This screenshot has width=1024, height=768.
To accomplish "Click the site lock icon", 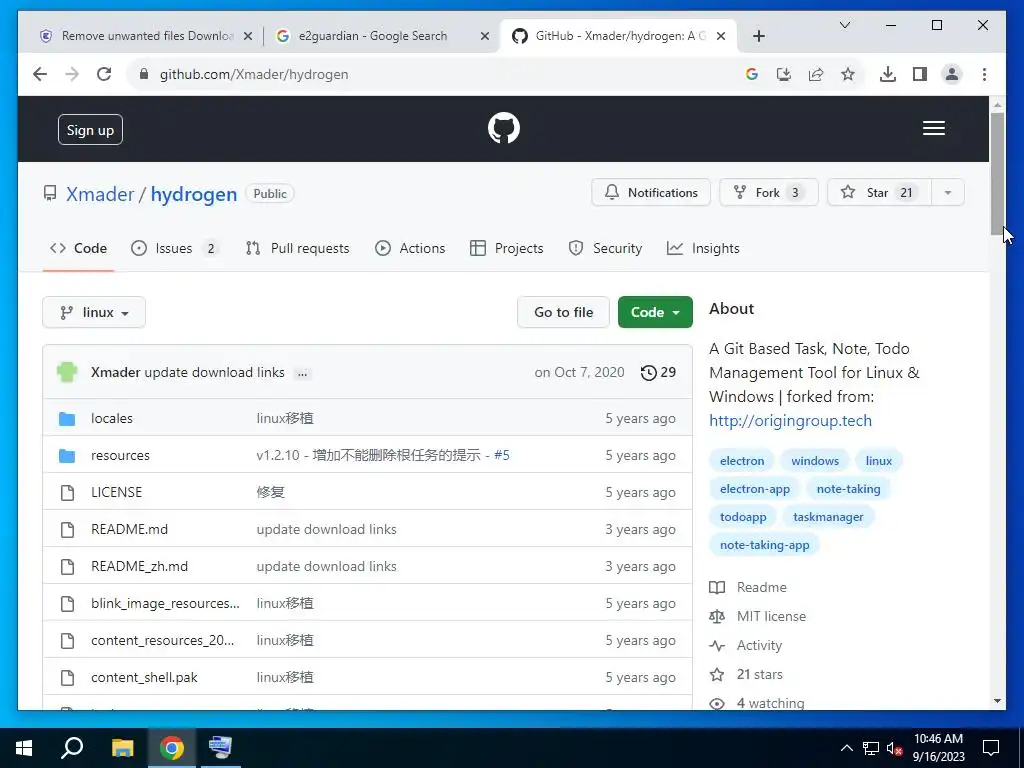I will [x=144, y=74].
